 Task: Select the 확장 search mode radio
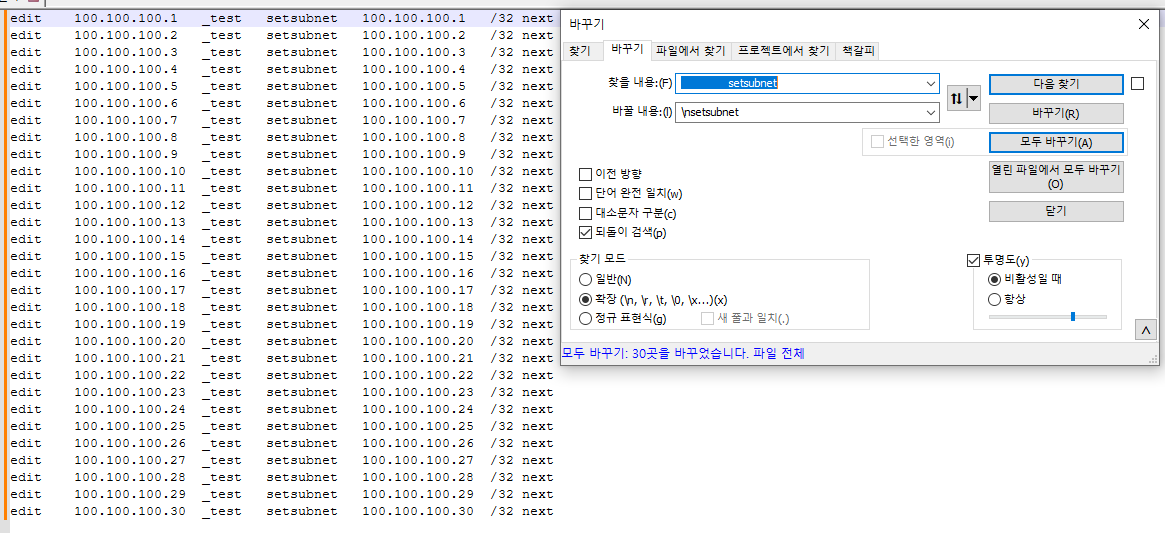pos(585,299)
